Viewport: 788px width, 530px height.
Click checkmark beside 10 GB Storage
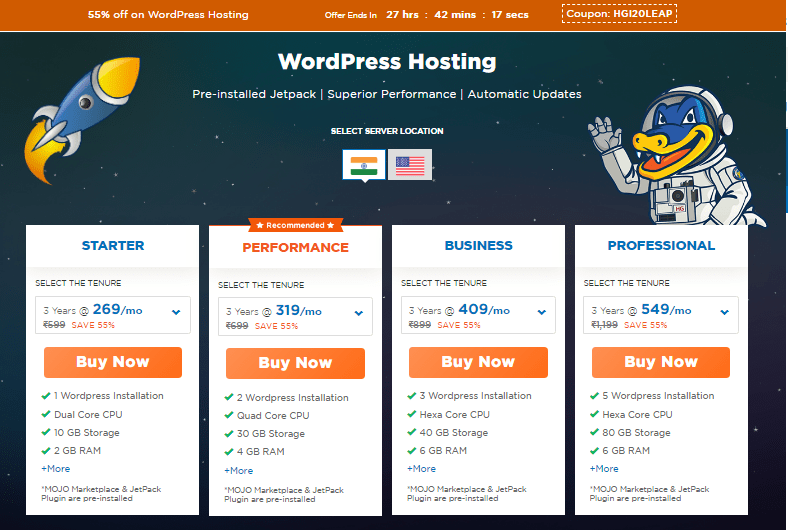pyautogui.click(x=46, y=432)
